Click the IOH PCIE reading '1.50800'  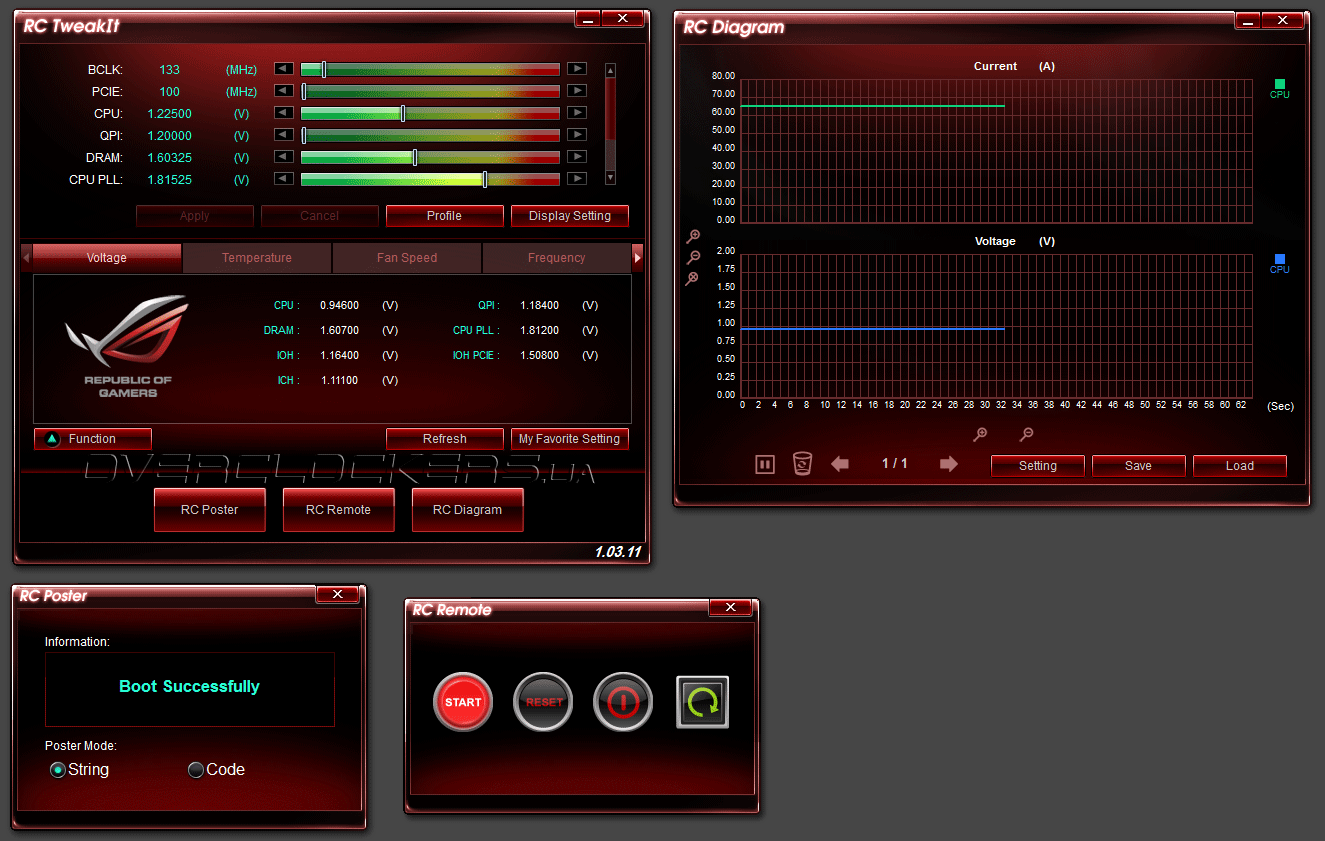point(539,355)
